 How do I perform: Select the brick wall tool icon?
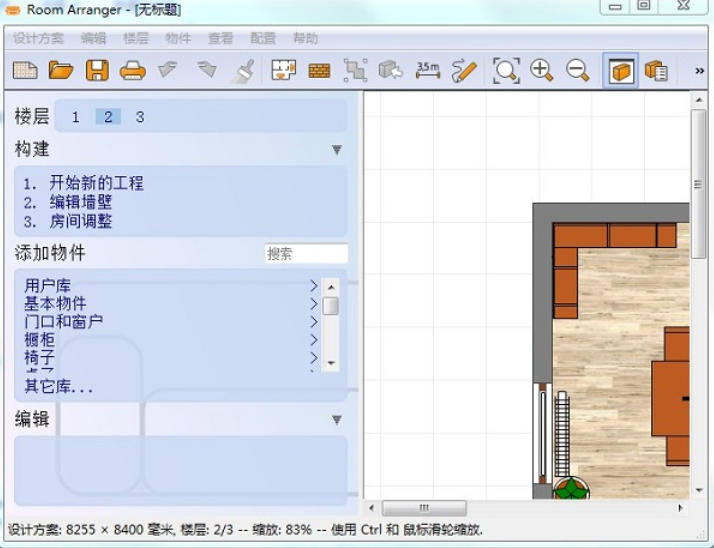pyautogui.click(x=319, y=71)
